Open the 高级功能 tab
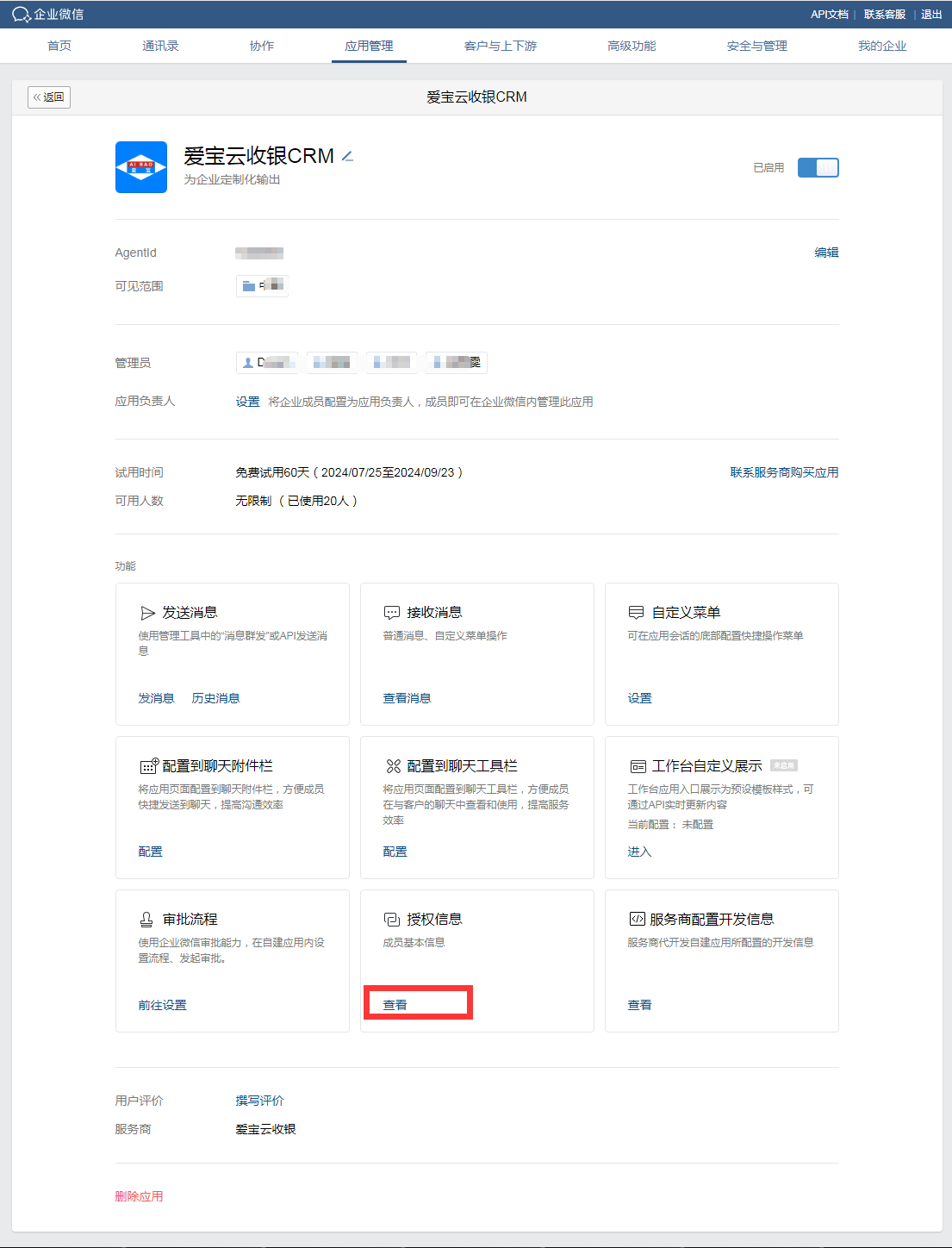The width and height of the screenshot is (952, 1248). pyautogui.click(x=632, y=46)
